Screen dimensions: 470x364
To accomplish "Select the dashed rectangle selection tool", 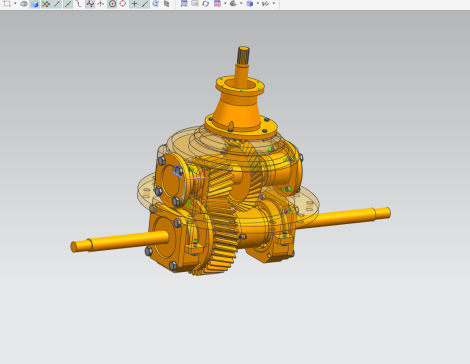I will tap(7, 4).
